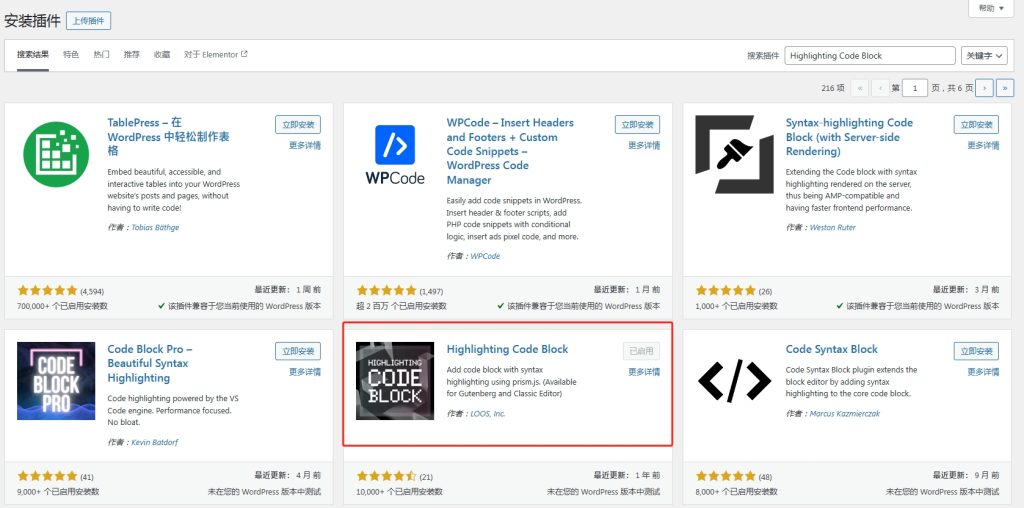
Task: Click the Highlighting Code Block plugin thumbnail
Action: tap(395, 381)
